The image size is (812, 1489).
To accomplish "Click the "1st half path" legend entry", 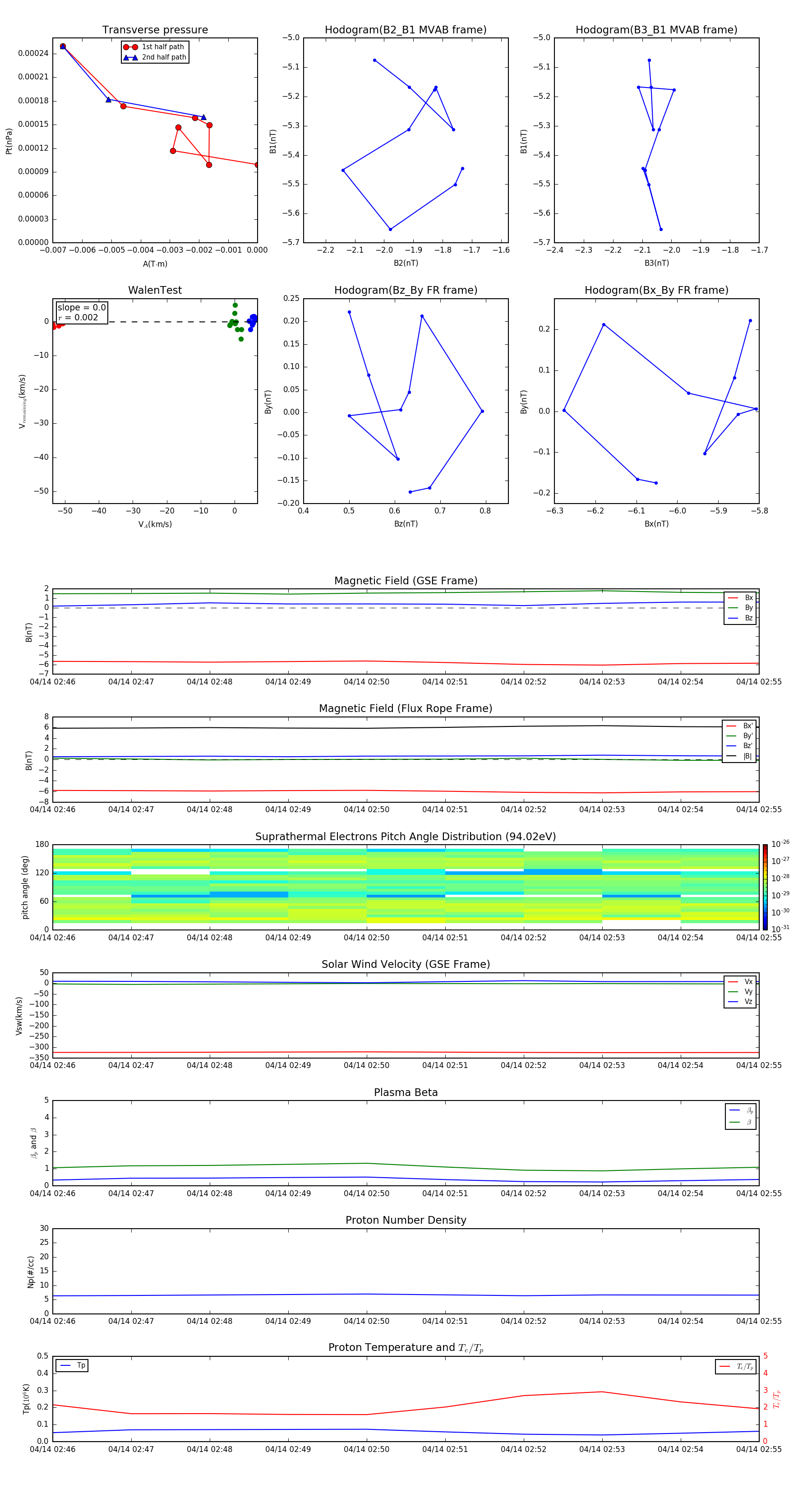I will click(x=155, y=47).
